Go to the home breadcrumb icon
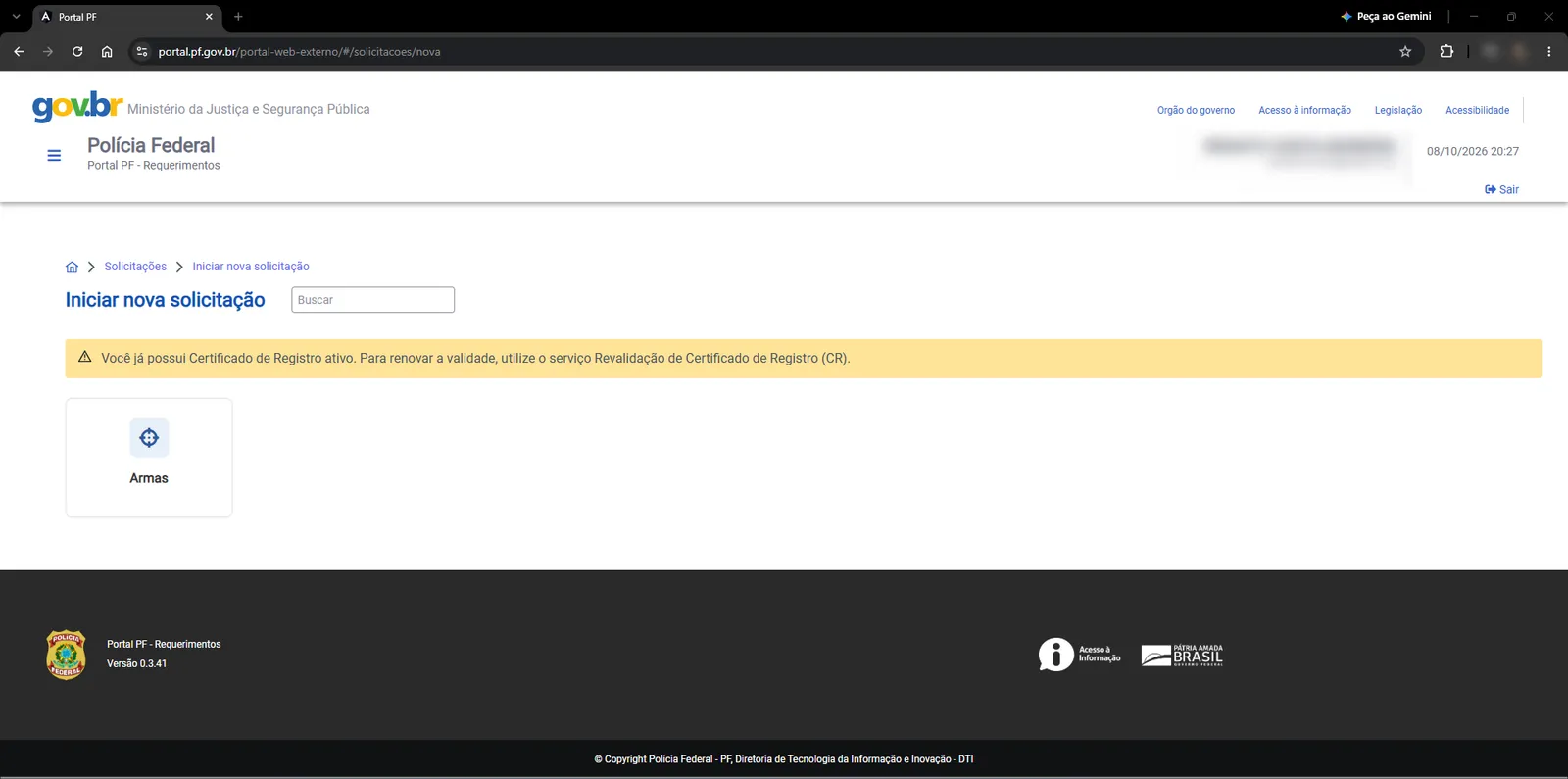Viewport: 1568px width, 779px height. [72, 267]
